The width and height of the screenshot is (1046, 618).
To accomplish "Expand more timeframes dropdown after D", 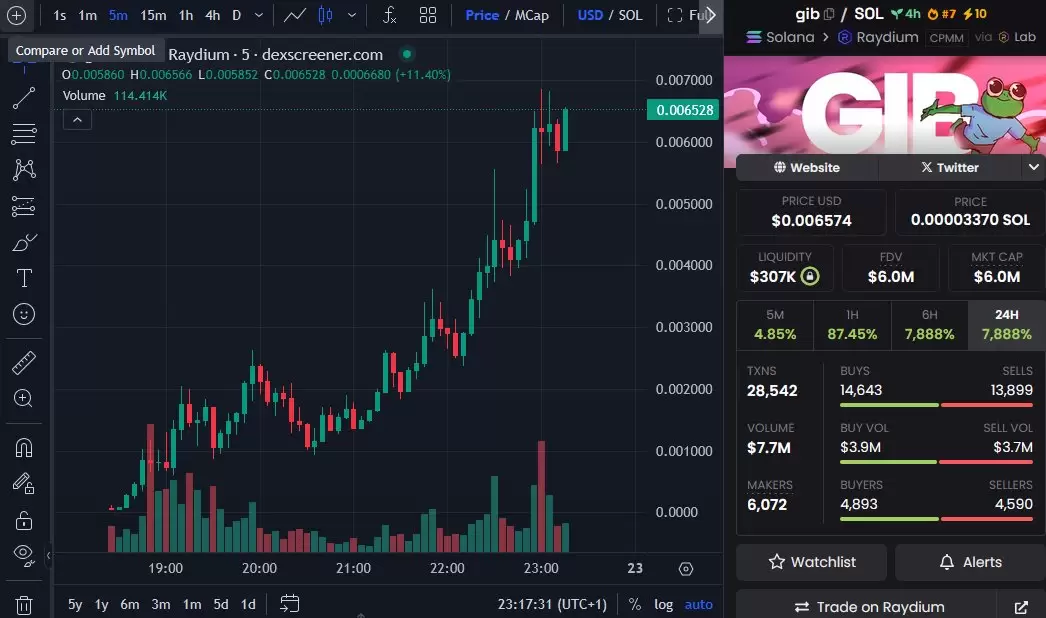I will (259, 15).
